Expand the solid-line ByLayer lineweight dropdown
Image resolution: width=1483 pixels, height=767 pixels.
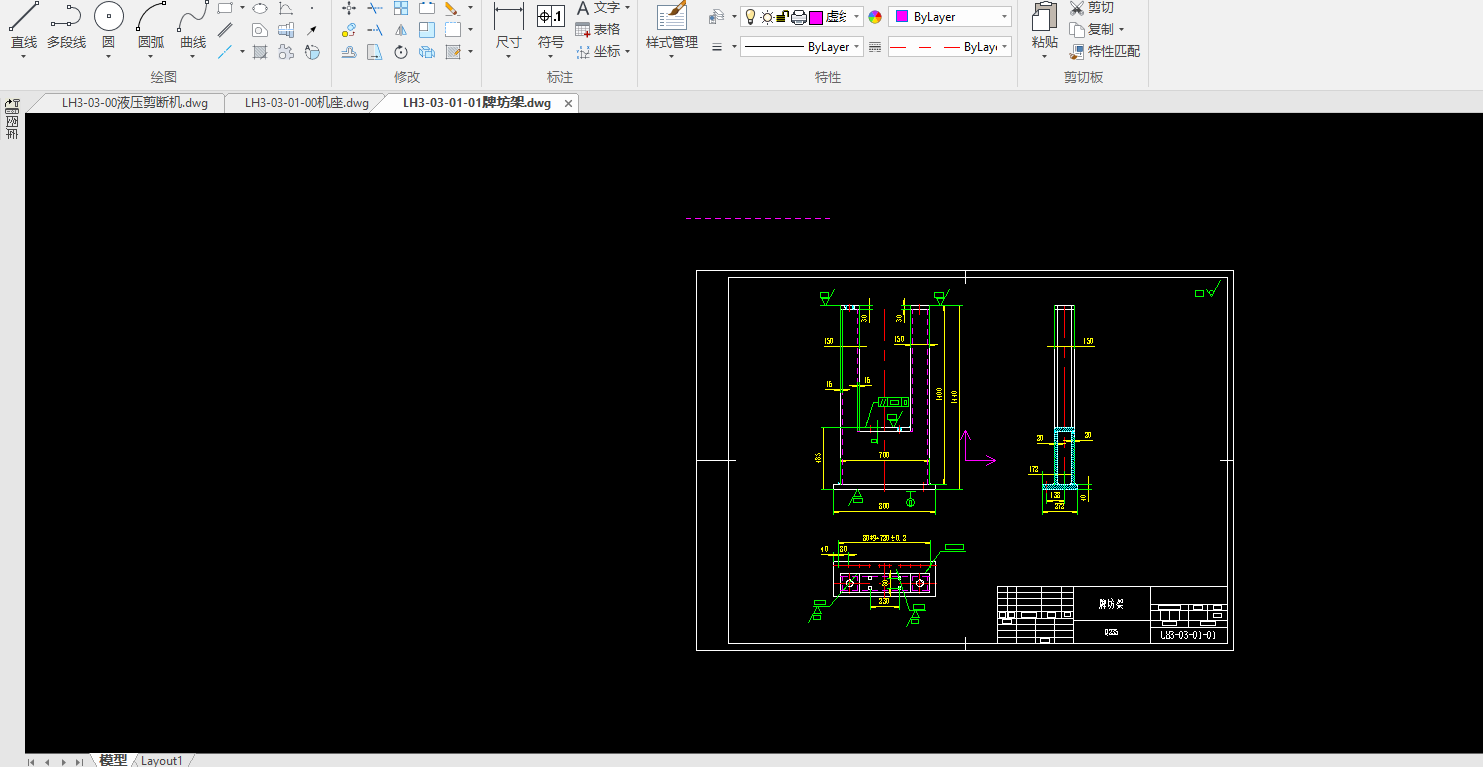click(801, 47)
